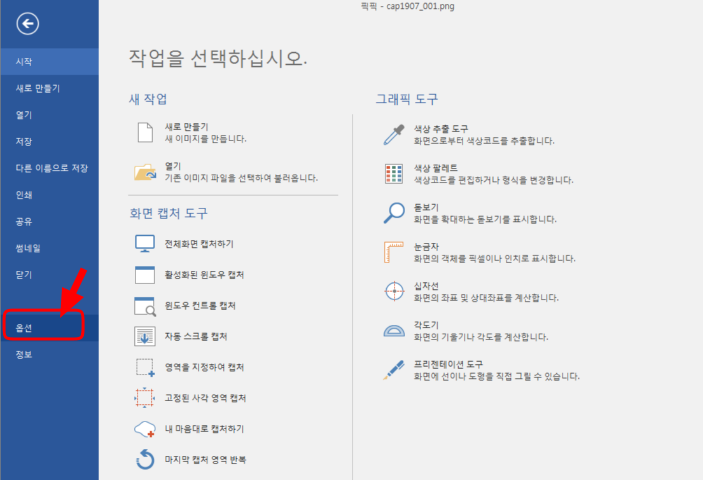
Task: Click the 돋보기 title text
Action: coord(426,208)
